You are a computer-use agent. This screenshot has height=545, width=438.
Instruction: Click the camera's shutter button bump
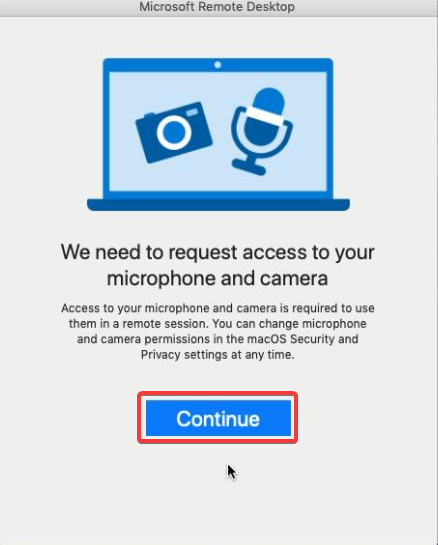149,115
